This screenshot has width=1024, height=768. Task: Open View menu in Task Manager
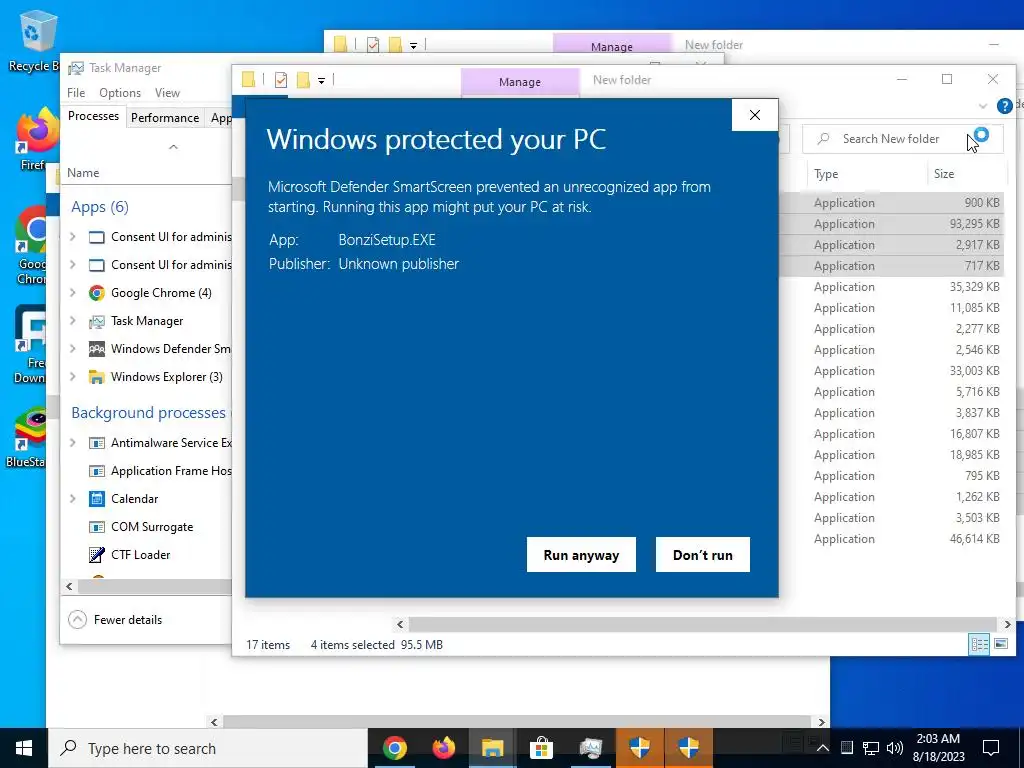point(167,93)
